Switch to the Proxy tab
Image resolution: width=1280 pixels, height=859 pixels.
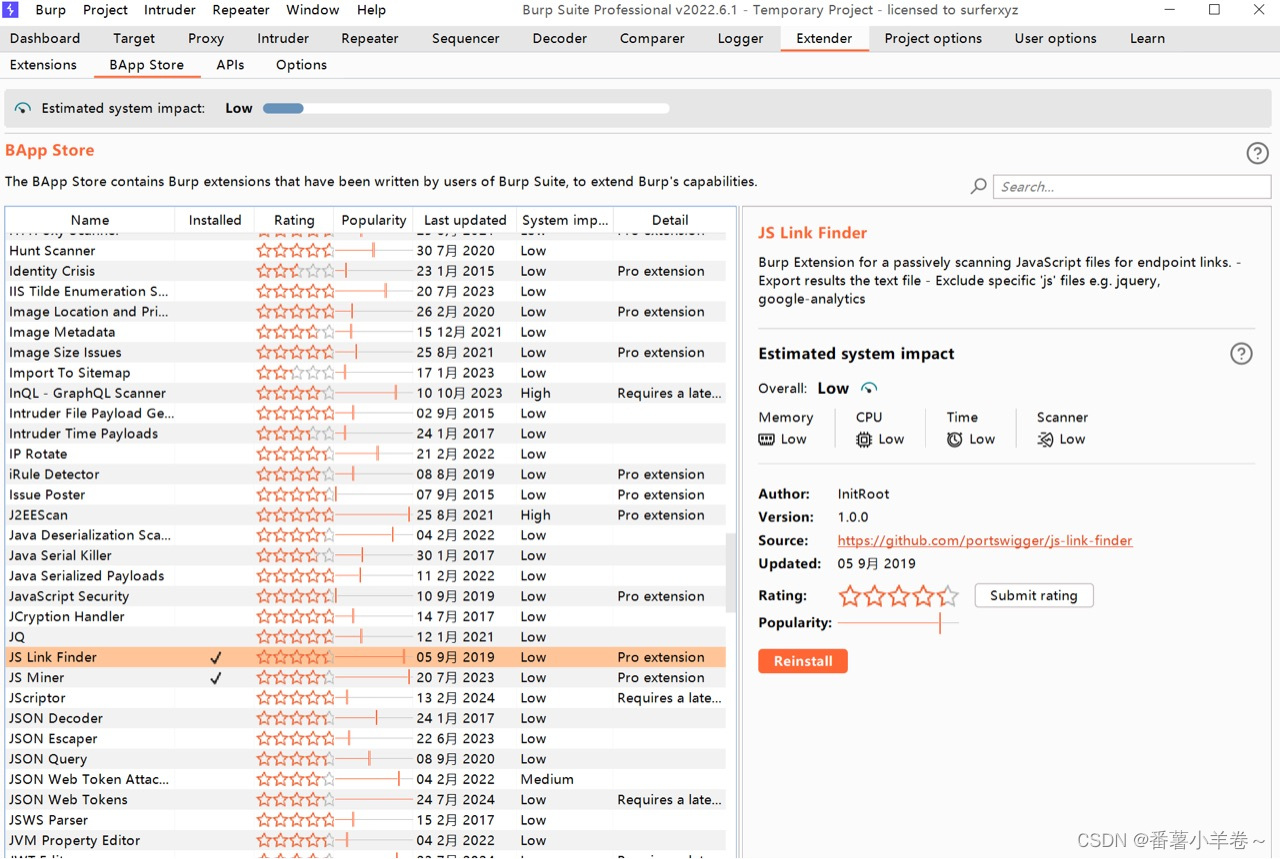coord(206,38)
